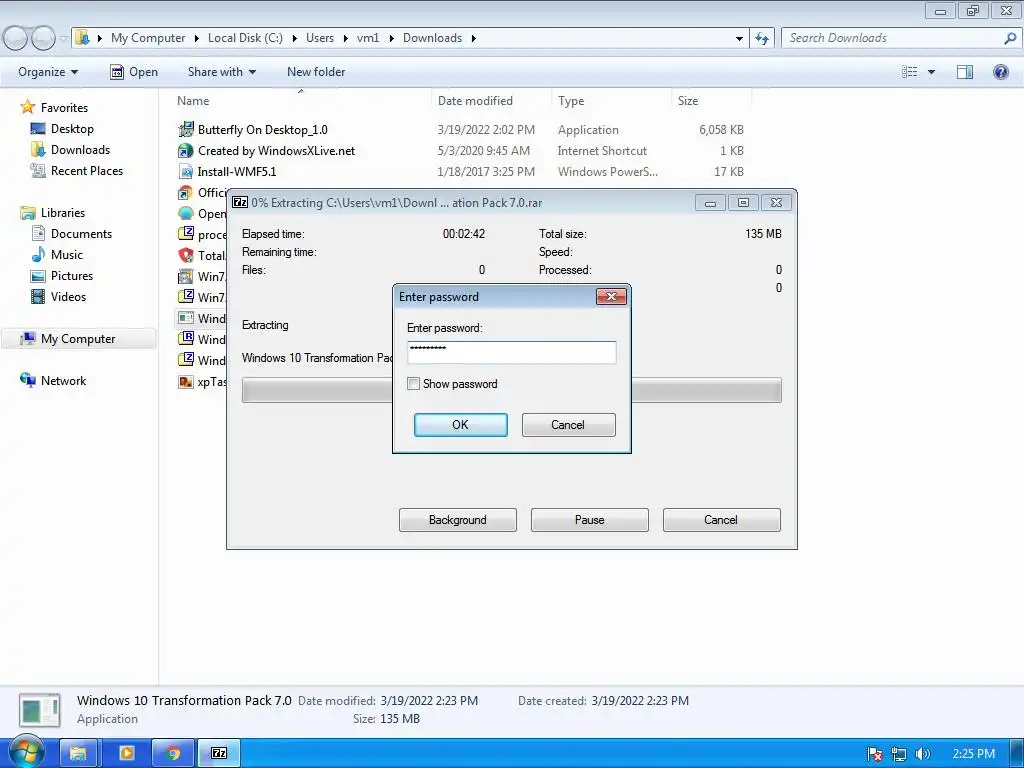The height and width of the screenshot is (768, 1024).
Task: Cancel the Enter password dialog
Action: (x=568, y=424)
